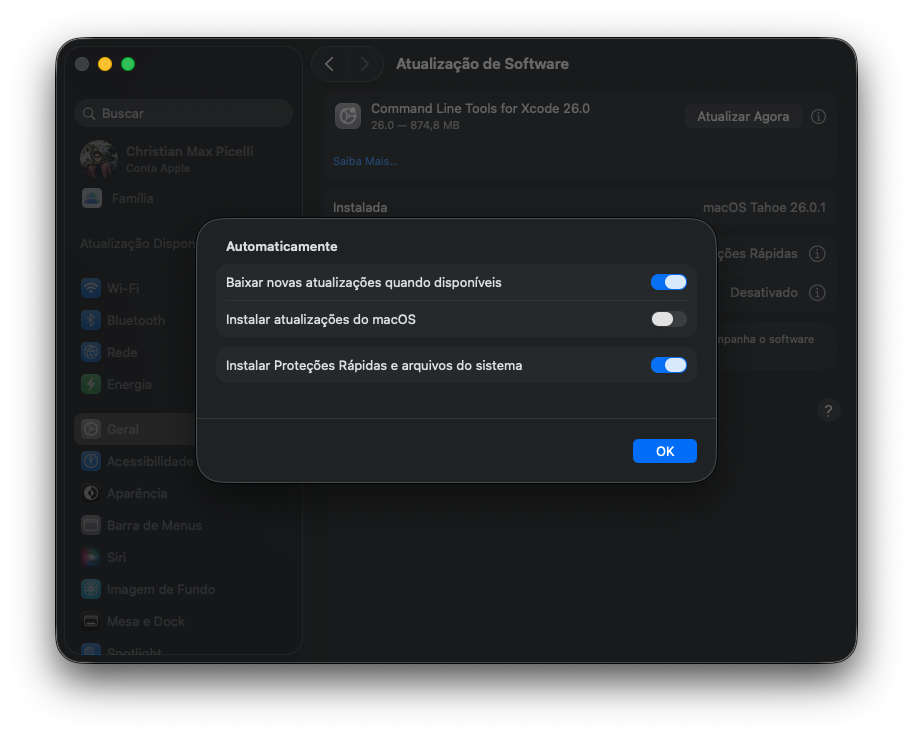Open Energia settings in sidebar
Screen dimensions: 913x737
pyautogui.click(x=135, y=384)
